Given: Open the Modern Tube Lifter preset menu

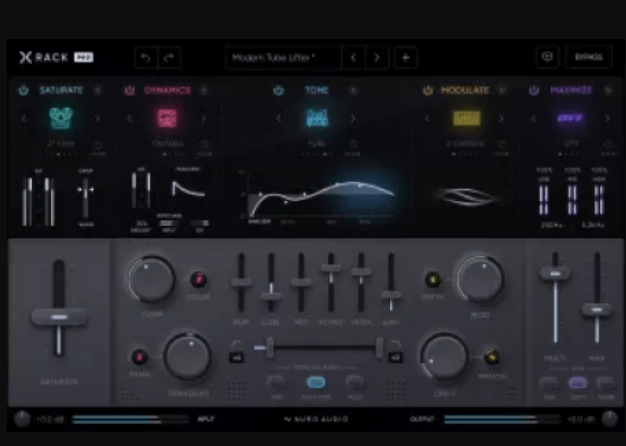Looking at the screenshot, I should point(283,58).
